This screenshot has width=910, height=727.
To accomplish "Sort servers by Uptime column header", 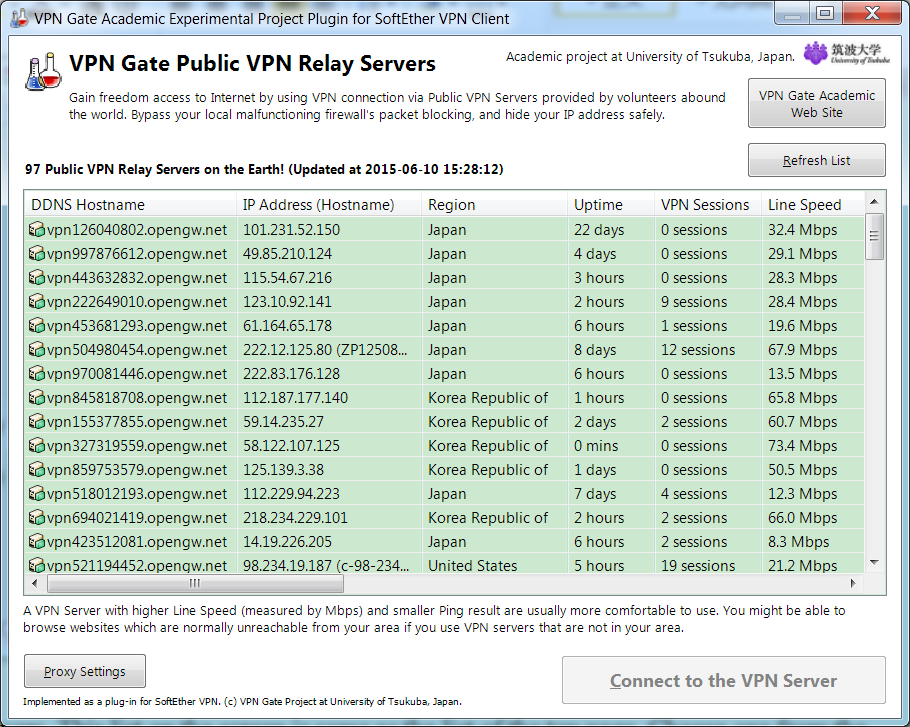I will (611, 205).
